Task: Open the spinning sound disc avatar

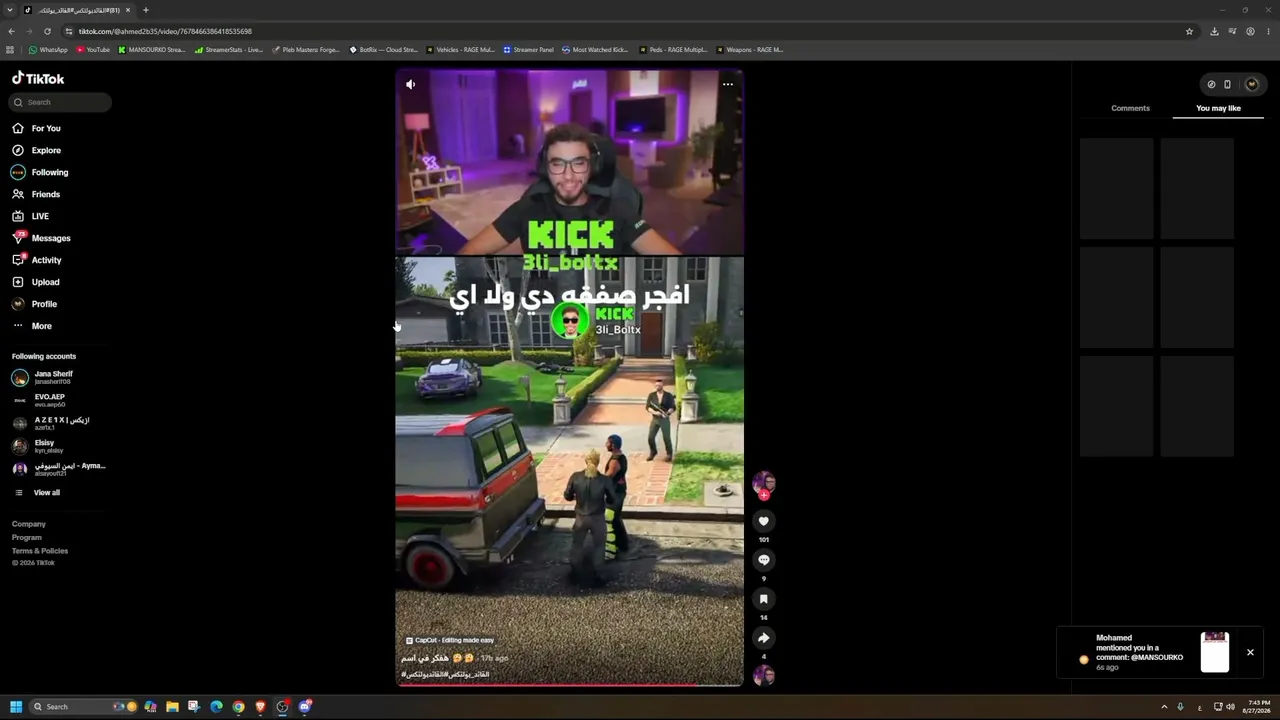Action: coord(764,676)
